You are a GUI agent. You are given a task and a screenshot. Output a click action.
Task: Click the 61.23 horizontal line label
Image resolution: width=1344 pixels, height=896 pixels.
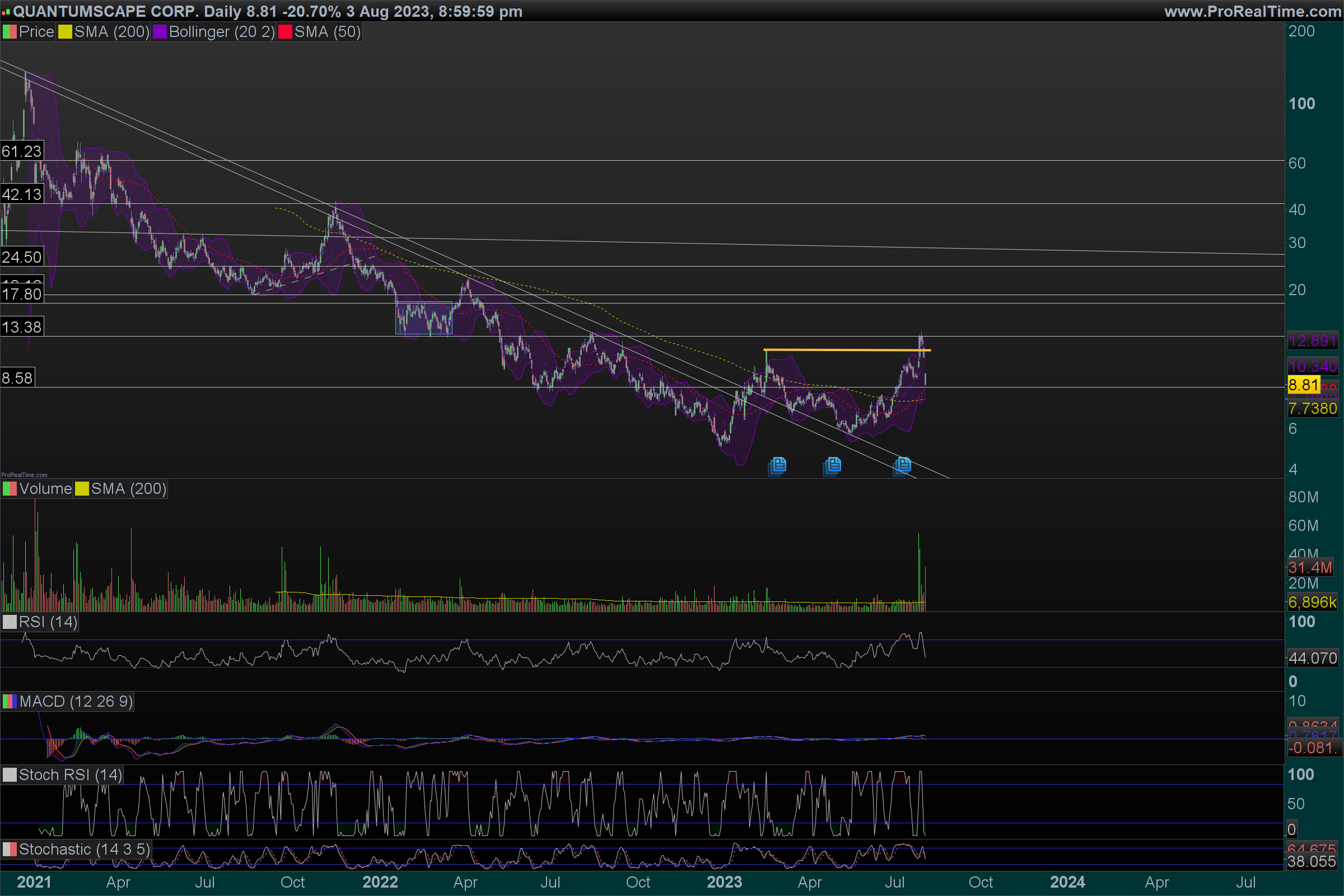click(x=22, y=151)
